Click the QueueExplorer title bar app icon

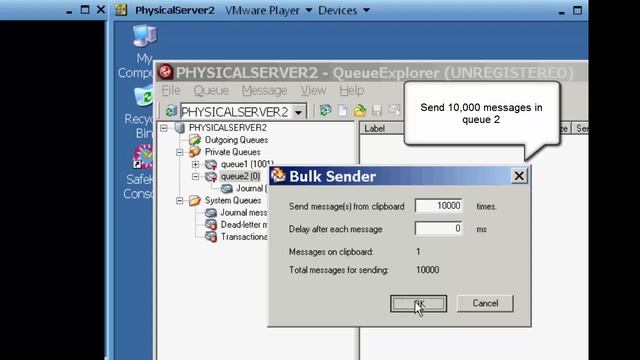pos(165,72)
